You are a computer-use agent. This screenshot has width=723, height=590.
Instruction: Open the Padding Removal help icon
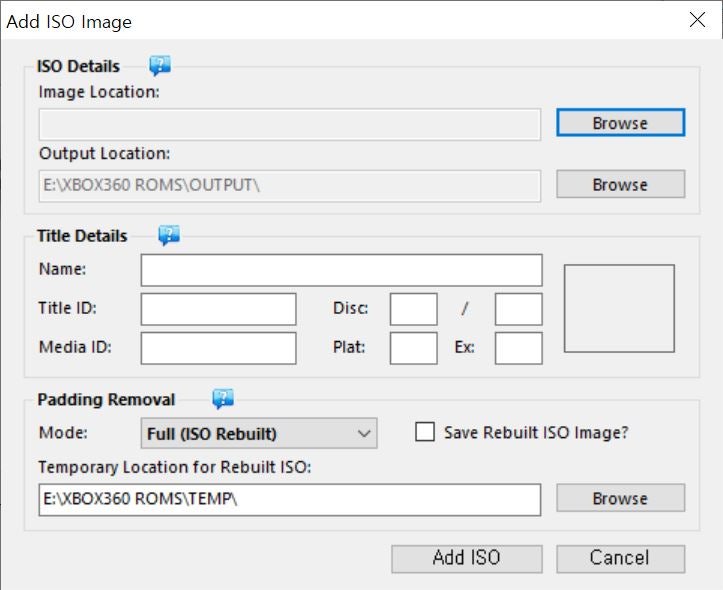click(x=223, y=399)
